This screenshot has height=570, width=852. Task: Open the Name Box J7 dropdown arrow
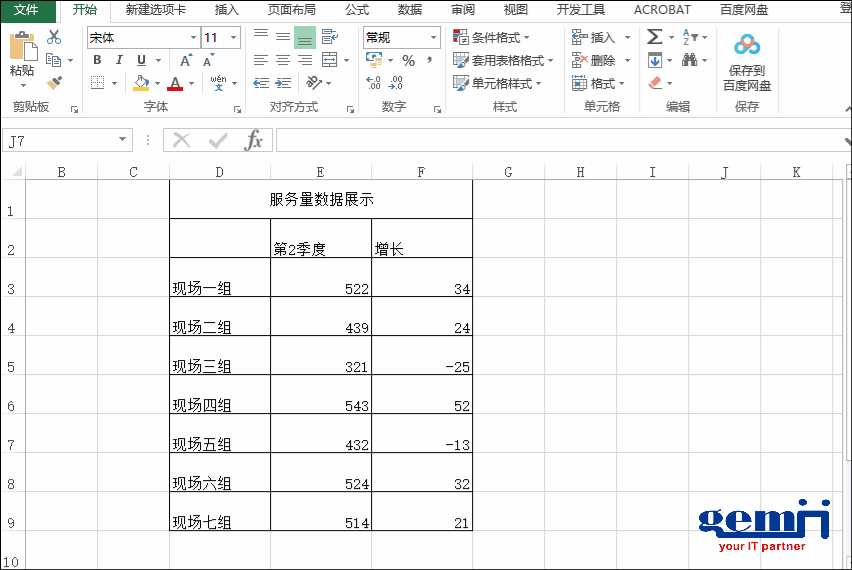click(x=123, y=140)
